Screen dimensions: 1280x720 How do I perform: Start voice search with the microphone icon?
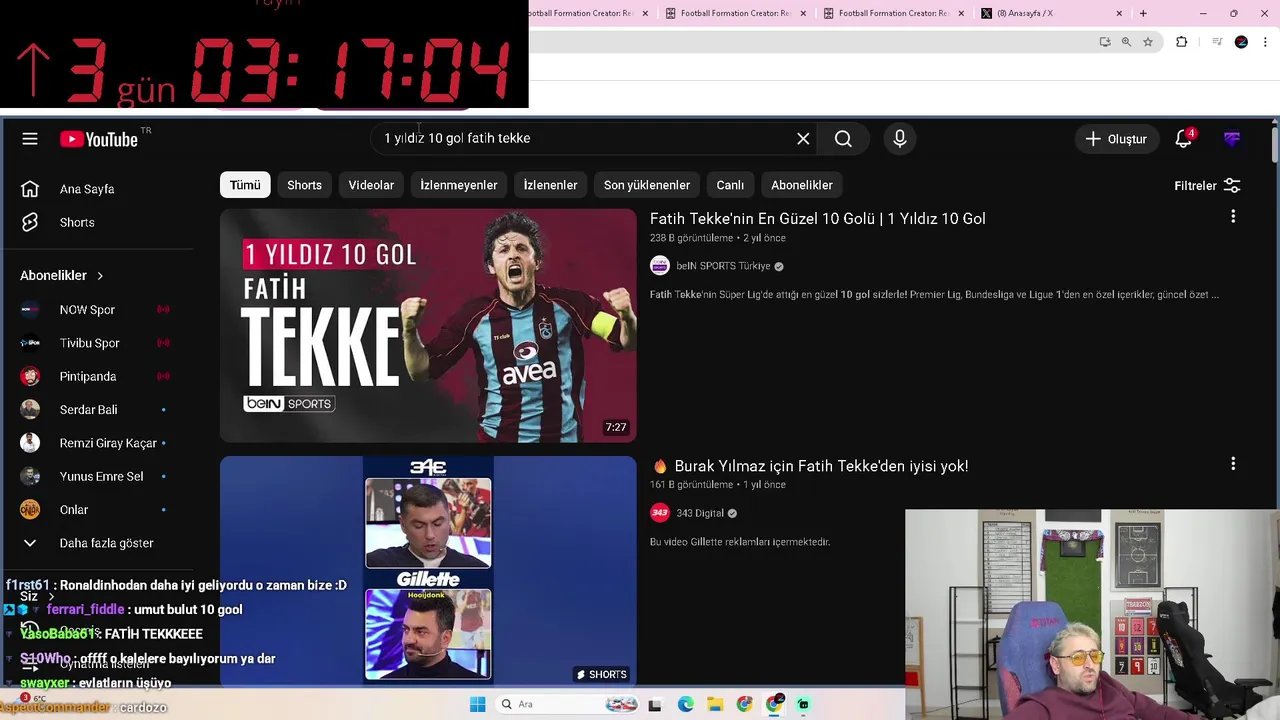[900, 139]
